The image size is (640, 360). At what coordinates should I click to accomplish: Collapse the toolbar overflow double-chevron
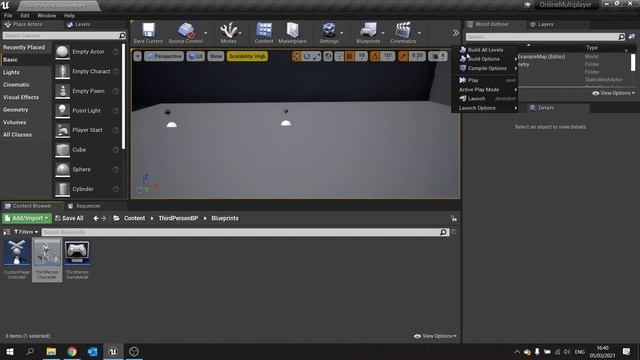click(x=456, y=33)
